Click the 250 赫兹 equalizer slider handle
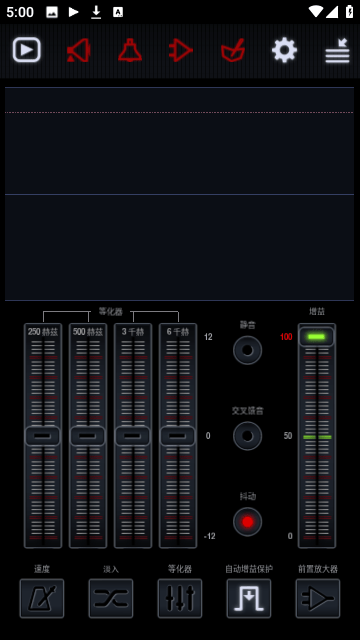Image resolution: width=360 pixels, height=640 pixels. pyautogui.click(x=43, y=436)
